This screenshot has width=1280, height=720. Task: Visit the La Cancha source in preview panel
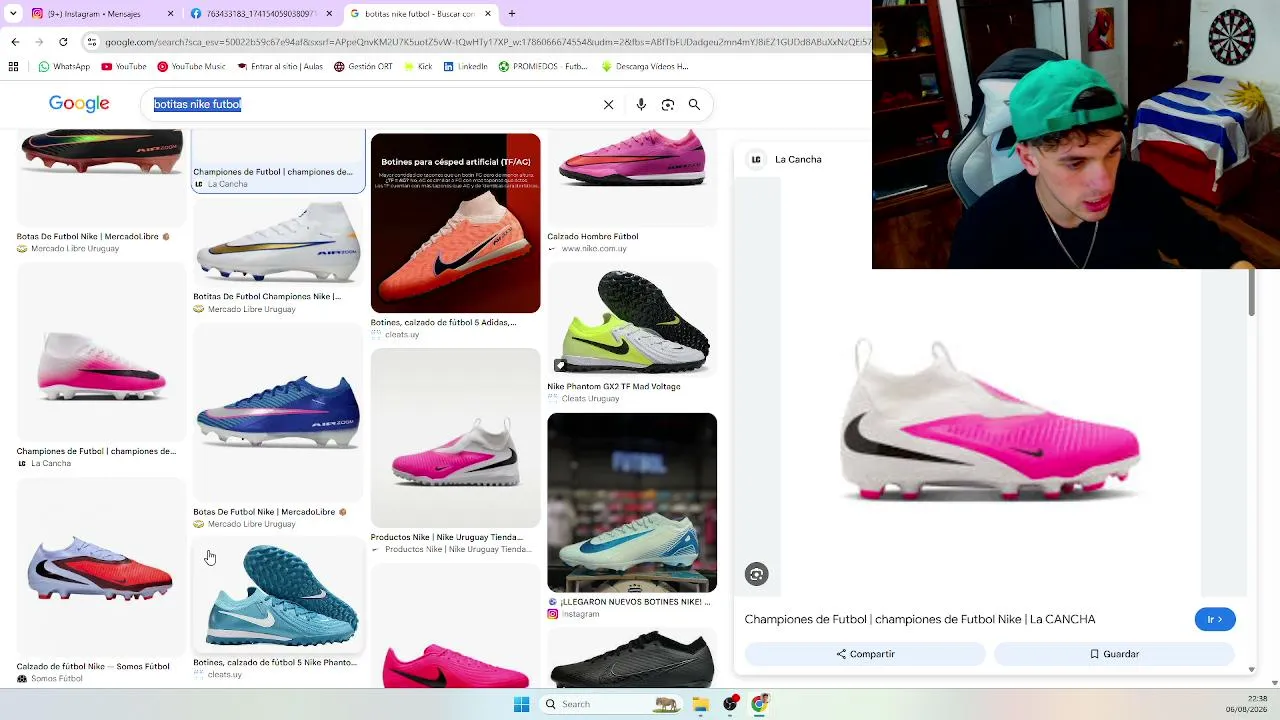[x=798, y=160]
